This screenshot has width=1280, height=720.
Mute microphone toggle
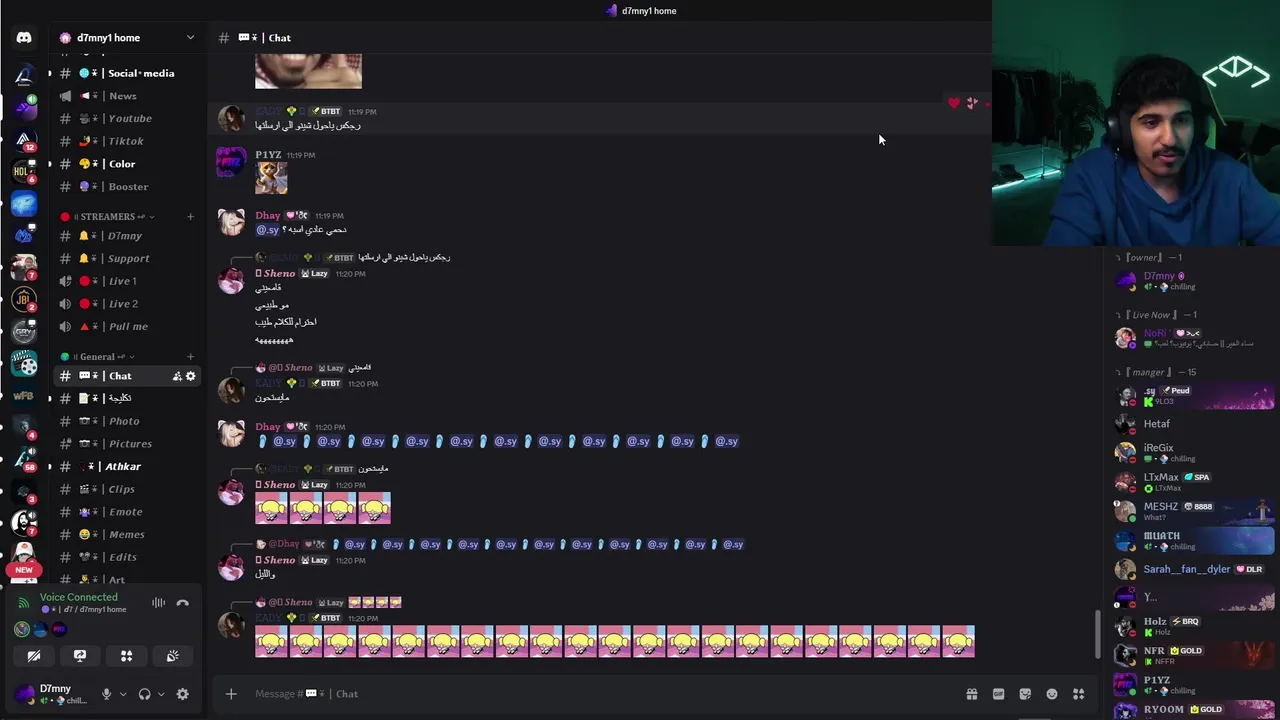[106, 694]
